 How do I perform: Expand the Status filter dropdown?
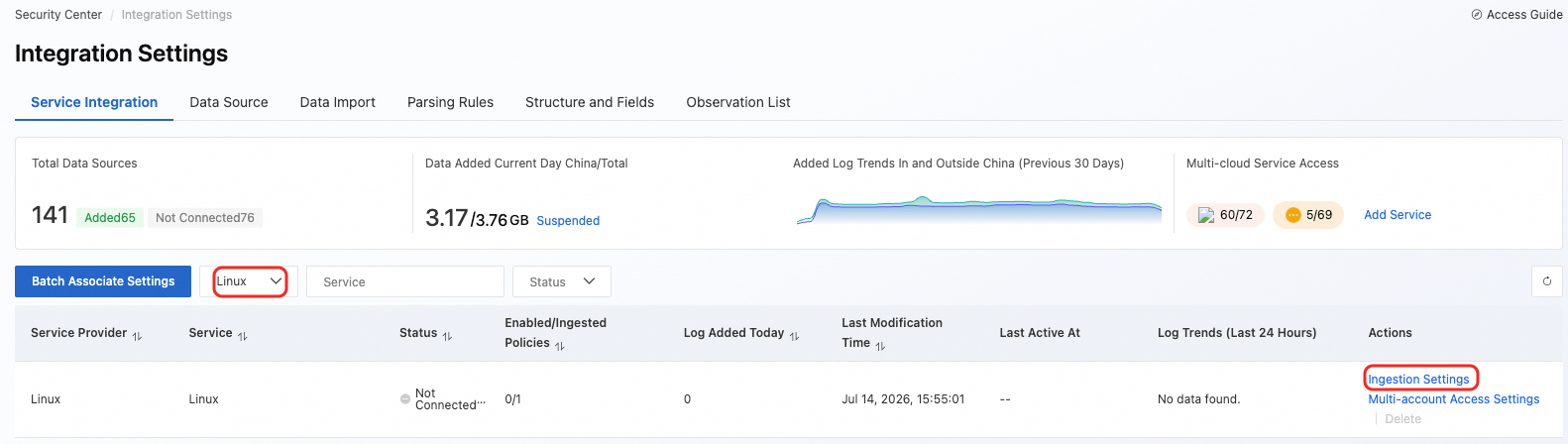562,281
